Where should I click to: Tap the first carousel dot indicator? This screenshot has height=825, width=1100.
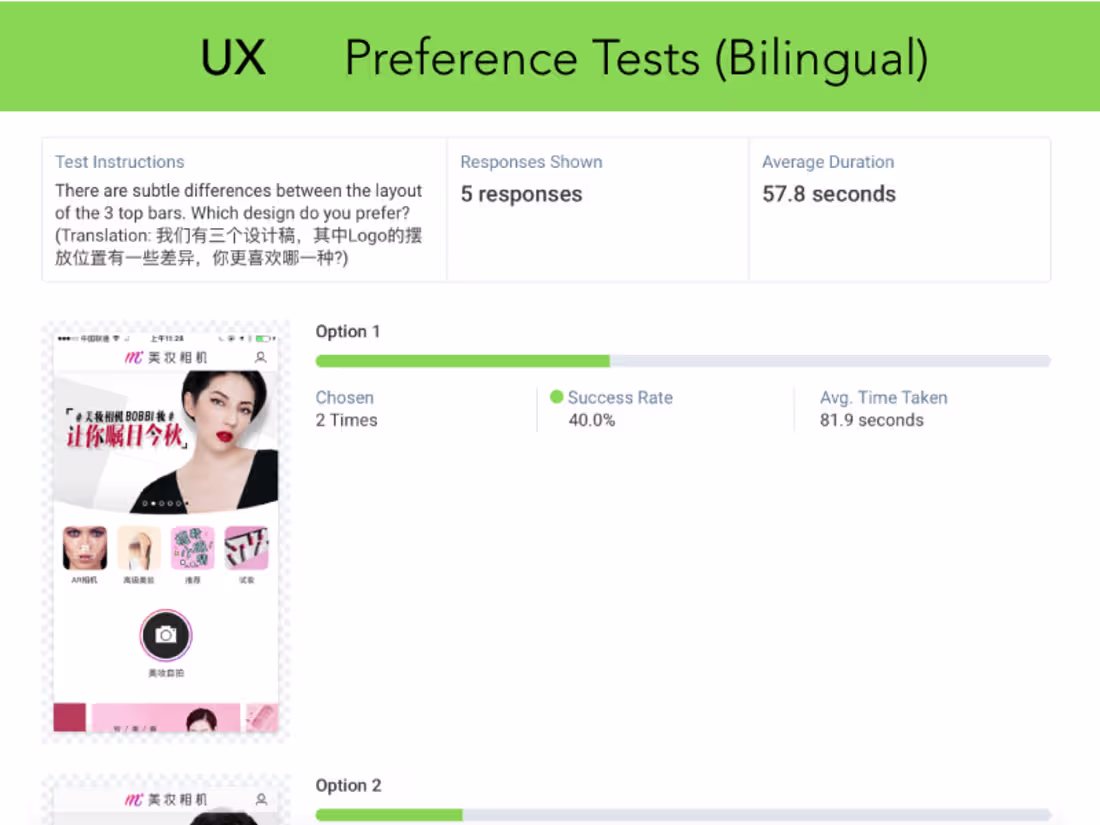point(143,501)
